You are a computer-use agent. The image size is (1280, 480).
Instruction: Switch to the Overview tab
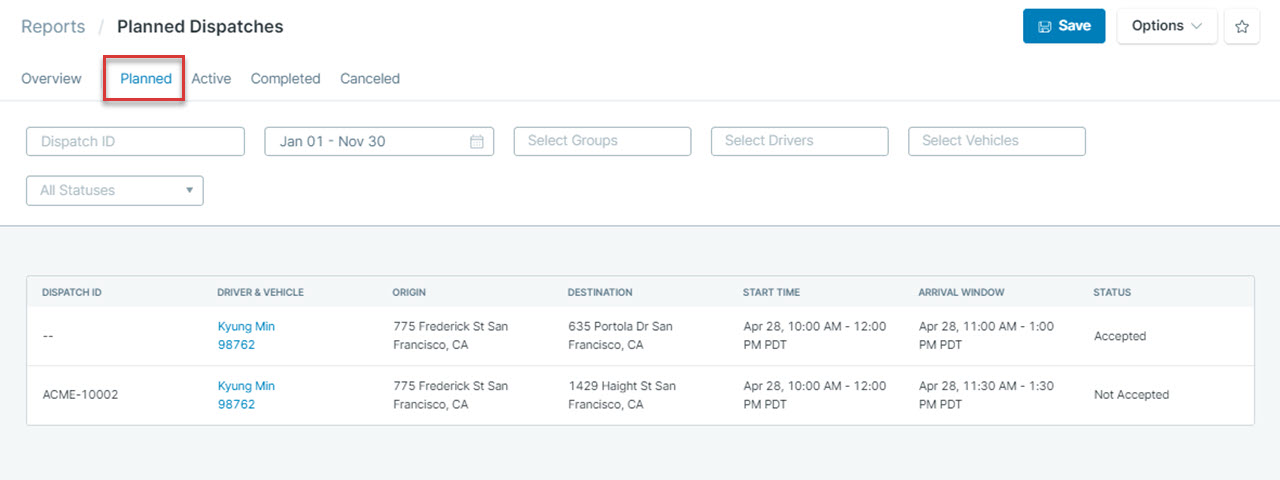tap(51, 79)
